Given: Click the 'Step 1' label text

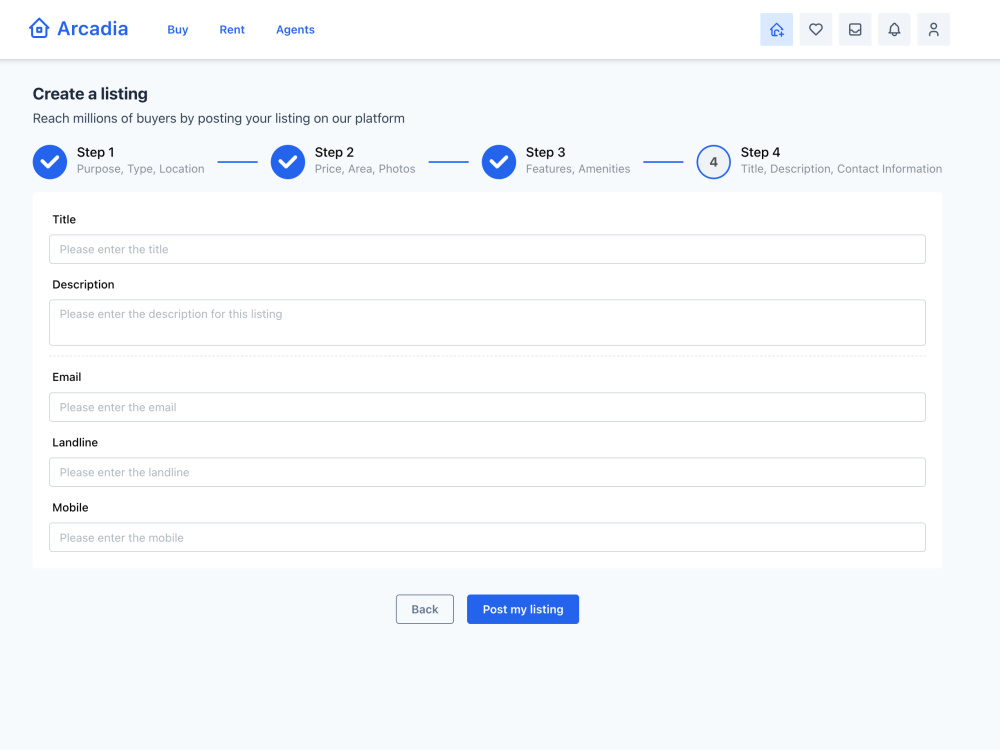Looking at the screenshot, I should pos(96,152).
